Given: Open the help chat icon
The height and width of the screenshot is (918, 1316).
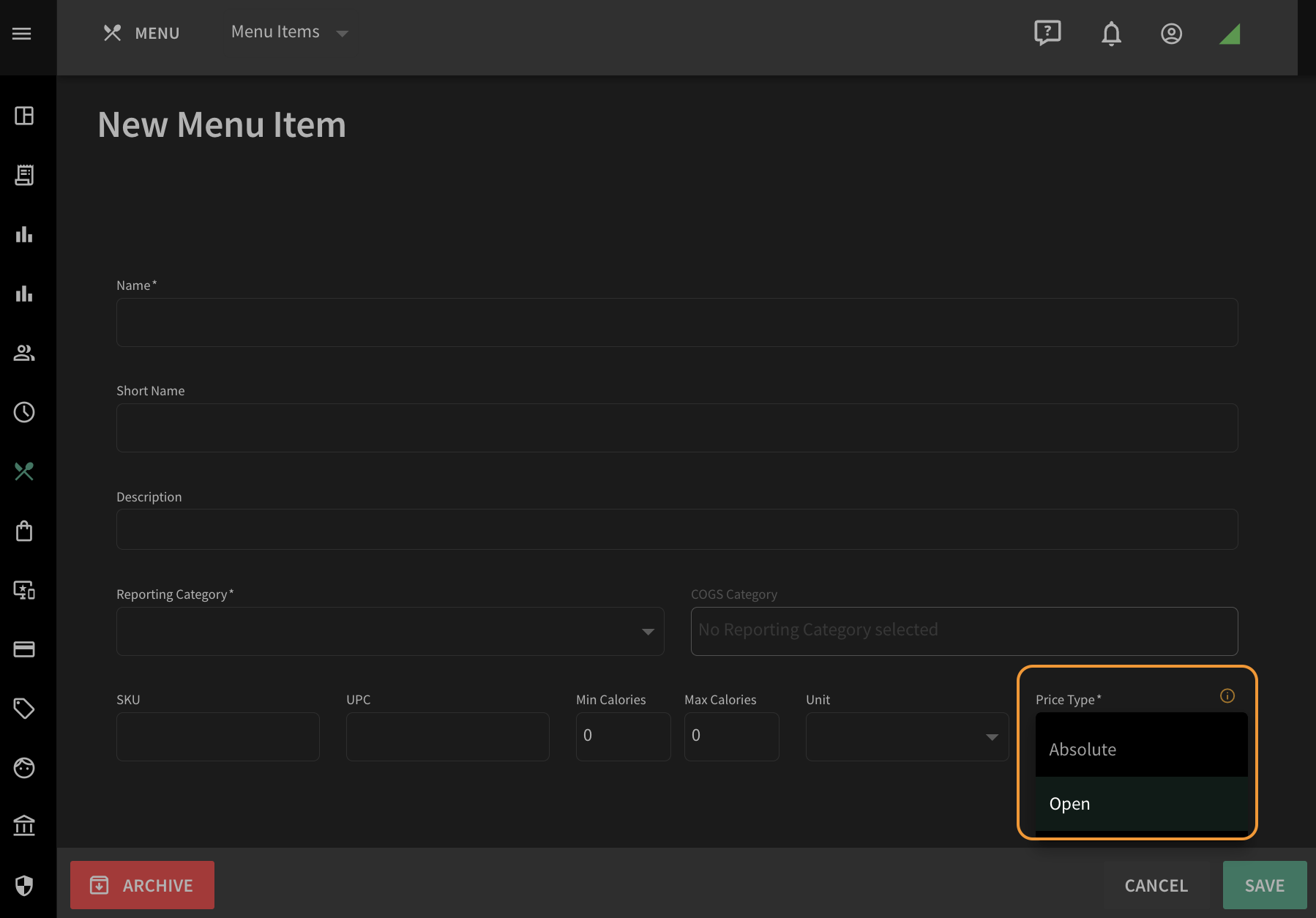Looking at the screenshot, I should (1047, 33).
